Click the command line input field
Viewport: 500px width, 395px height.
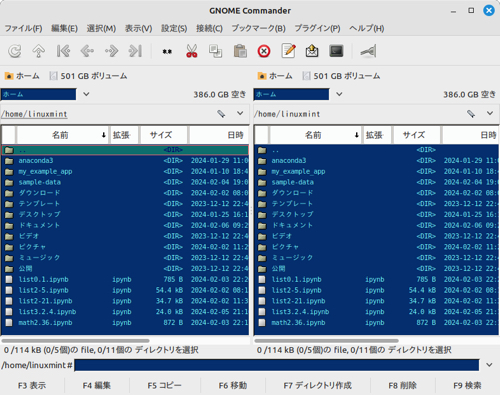277,365
